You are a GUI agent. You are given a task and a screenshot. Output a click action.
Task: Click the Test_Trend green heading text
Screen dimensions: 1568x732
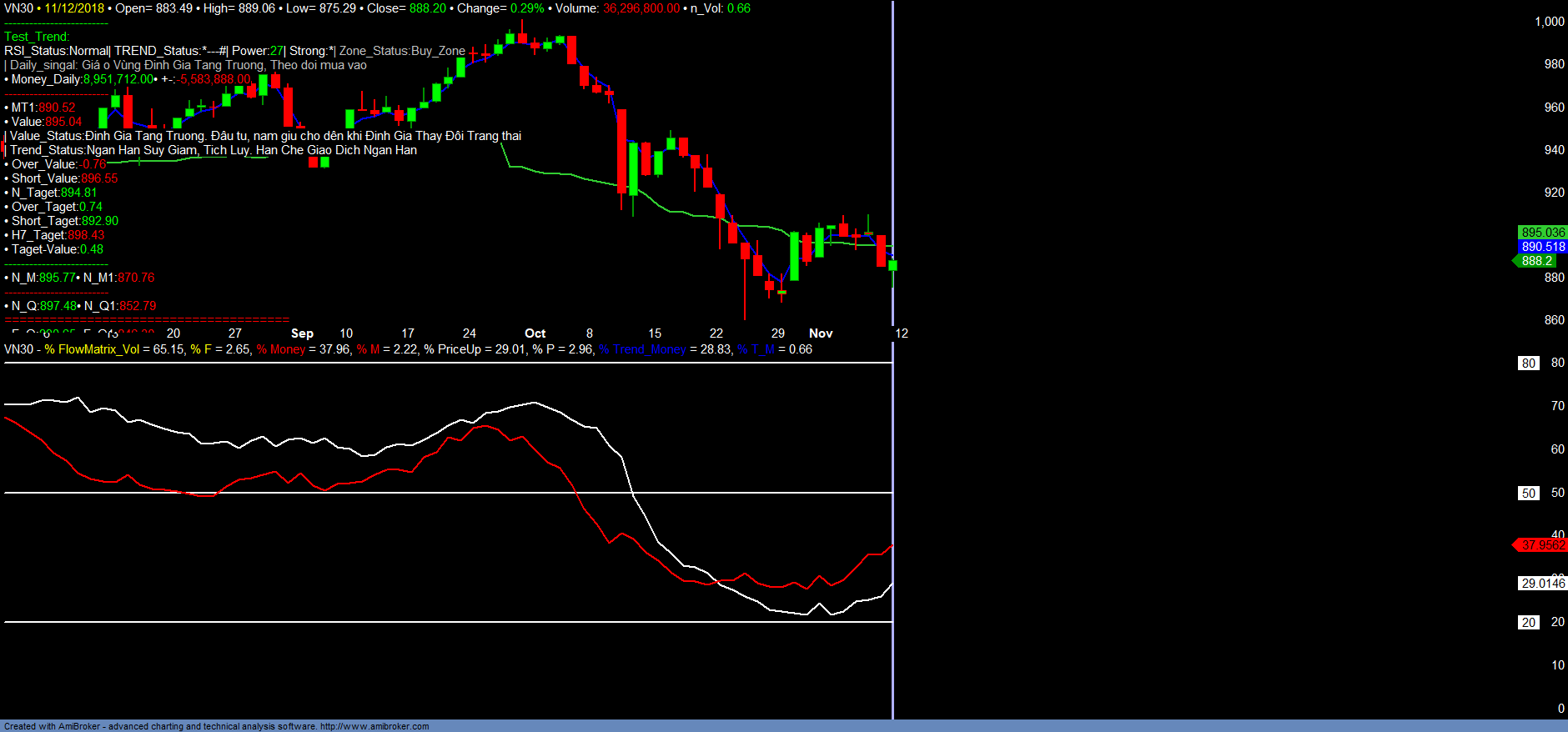point(37,37)
